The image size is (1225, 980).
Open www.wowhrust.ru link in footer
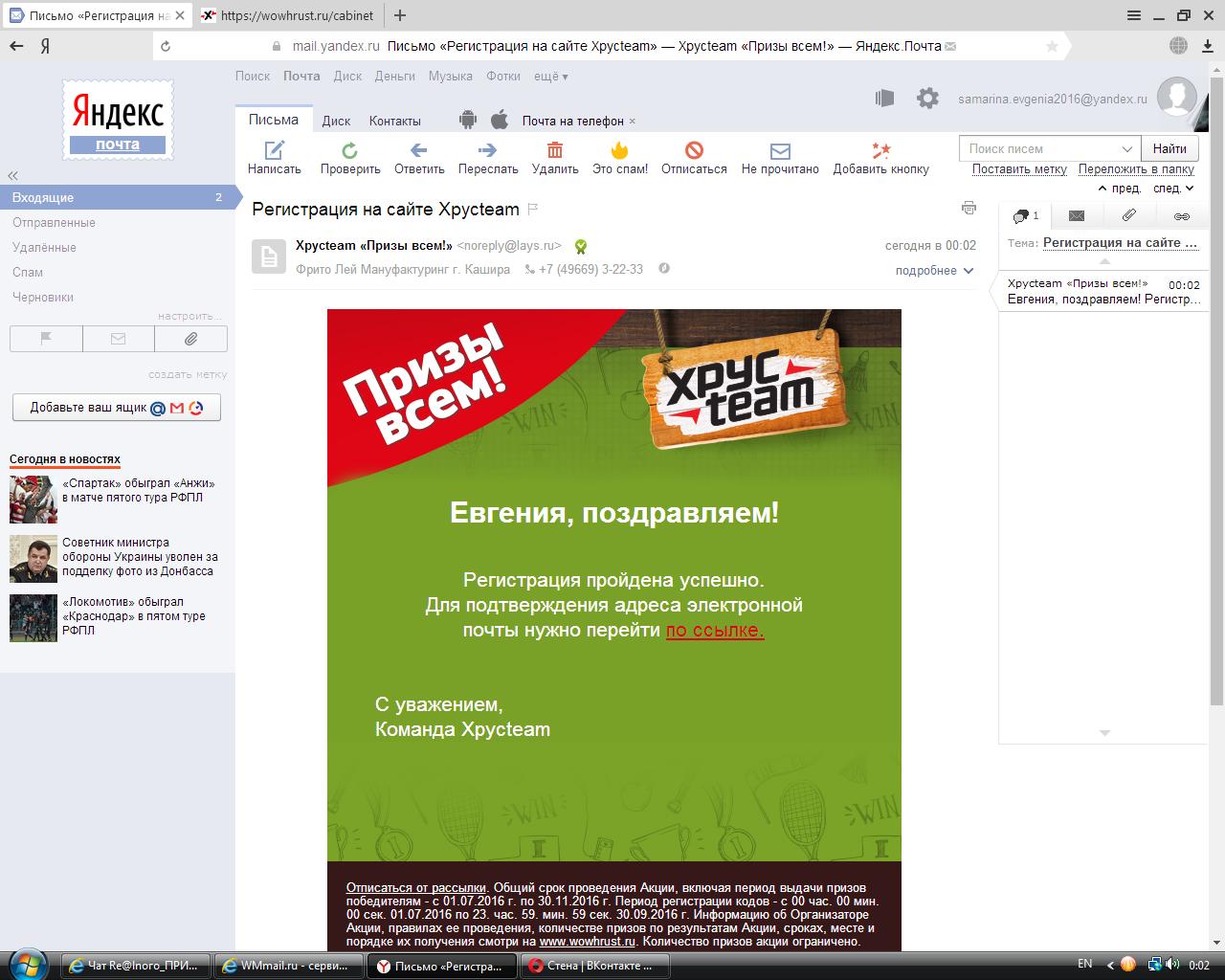[588, 942]
